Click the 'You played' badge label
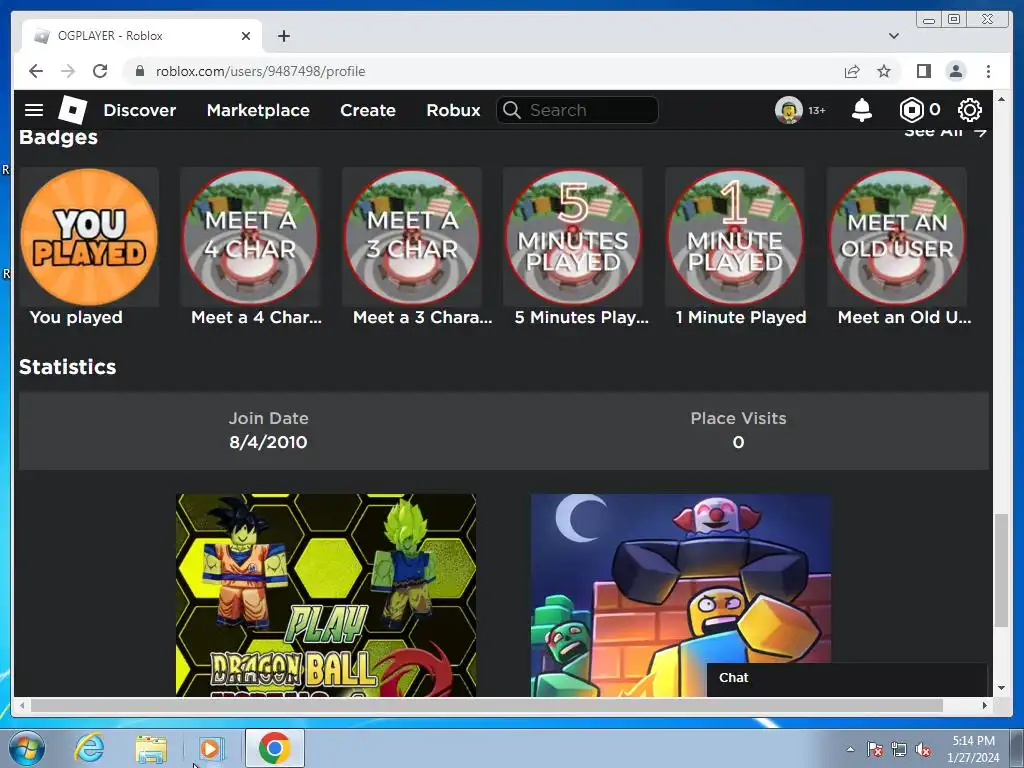The width and height of the screenshot is (1024, 768). click(x=76, y=317)
